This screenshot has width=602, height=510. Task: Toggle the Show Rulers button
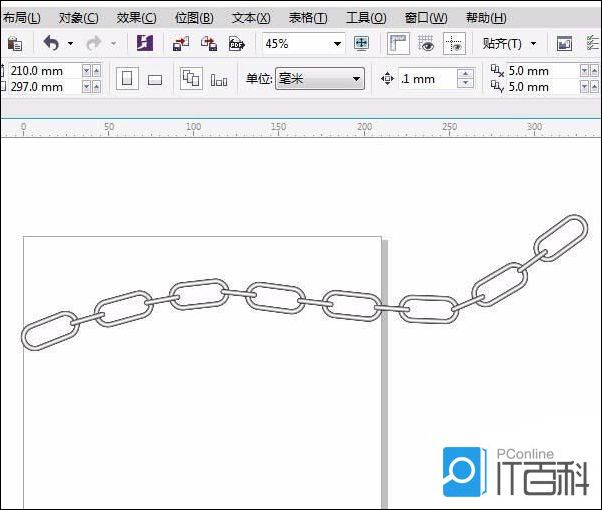[398, 44]
